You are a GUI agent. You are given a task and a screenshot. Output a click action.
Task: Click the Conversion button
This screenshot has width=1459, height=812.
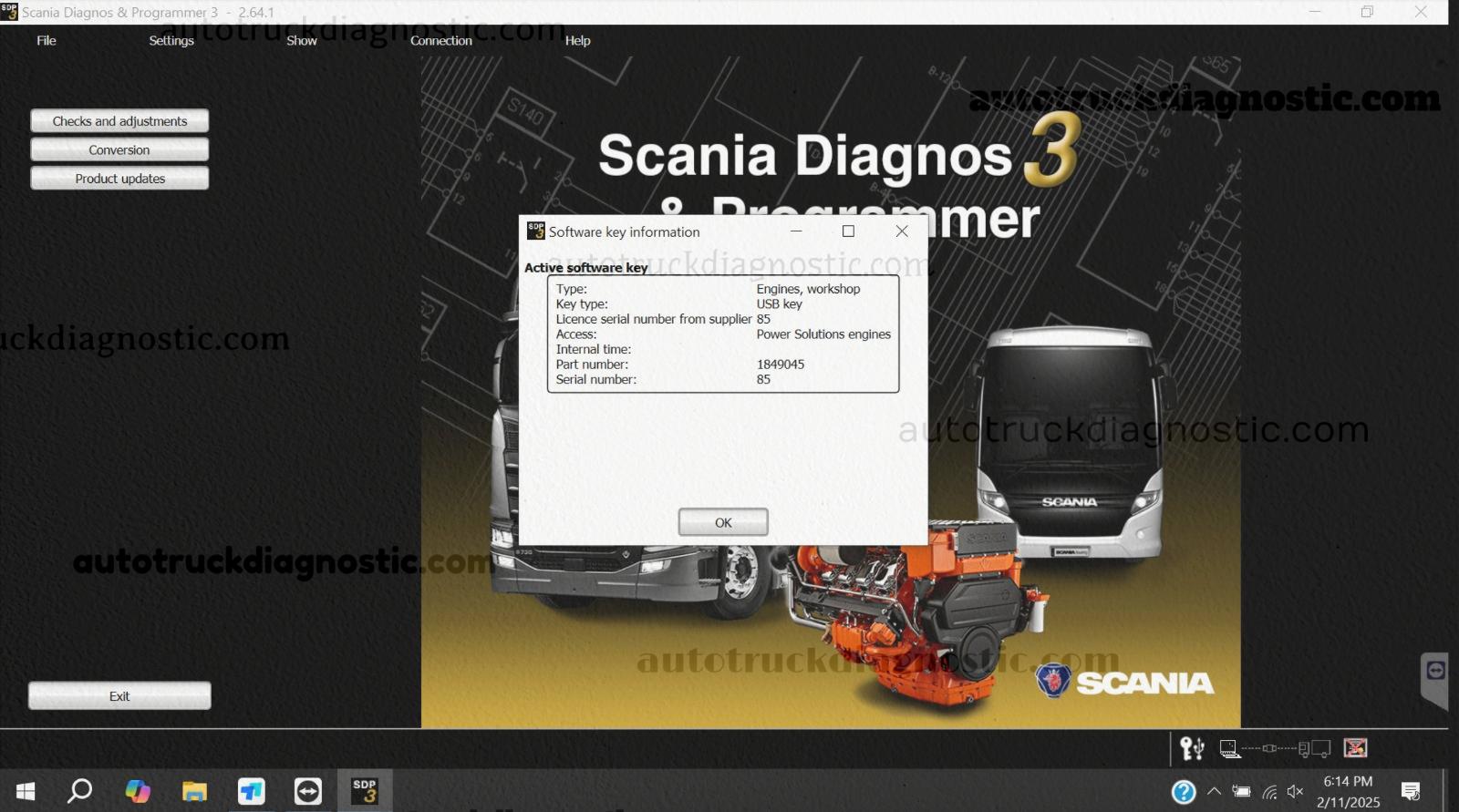(119, 149)
